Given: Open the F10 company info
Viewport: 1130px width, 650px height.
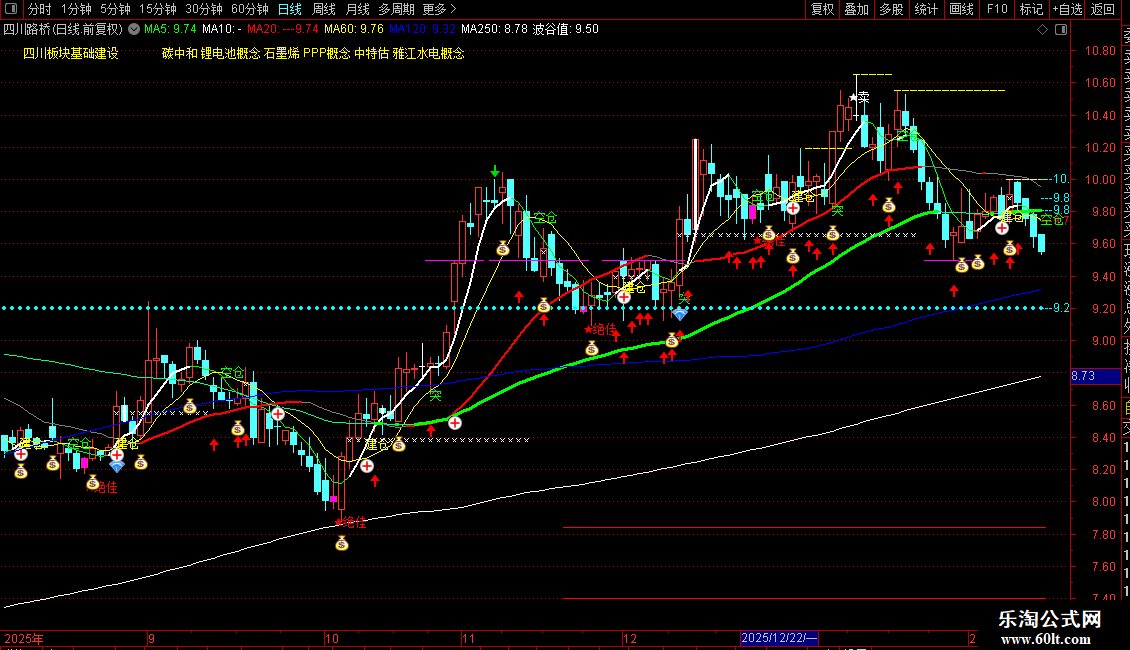Looking at the screenshot, I should click(x=997, y=9).
